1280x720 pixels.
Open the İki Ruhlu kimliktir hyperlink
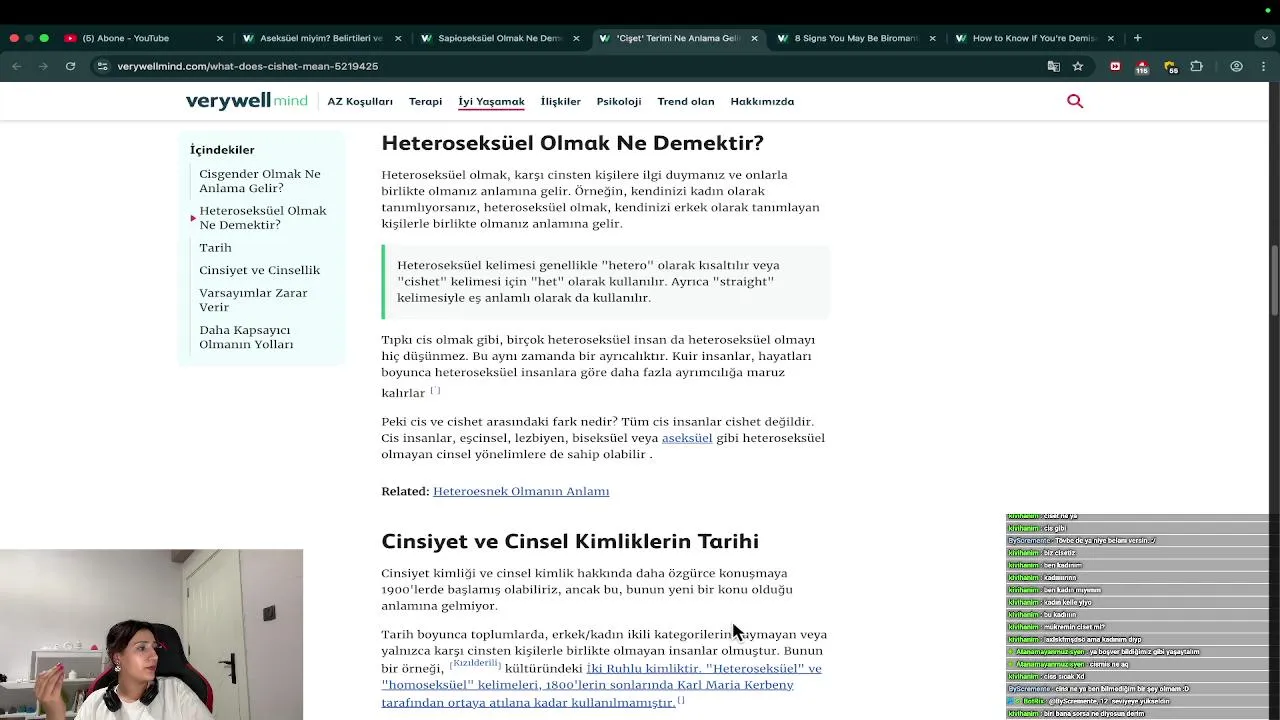click(x=645, y=668)
